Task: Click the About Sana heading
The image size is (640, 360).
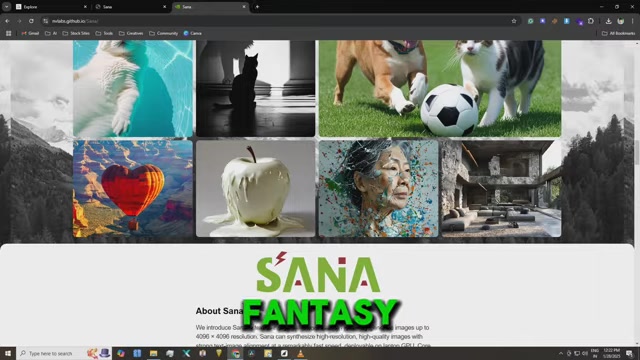Action: [219, 311]
